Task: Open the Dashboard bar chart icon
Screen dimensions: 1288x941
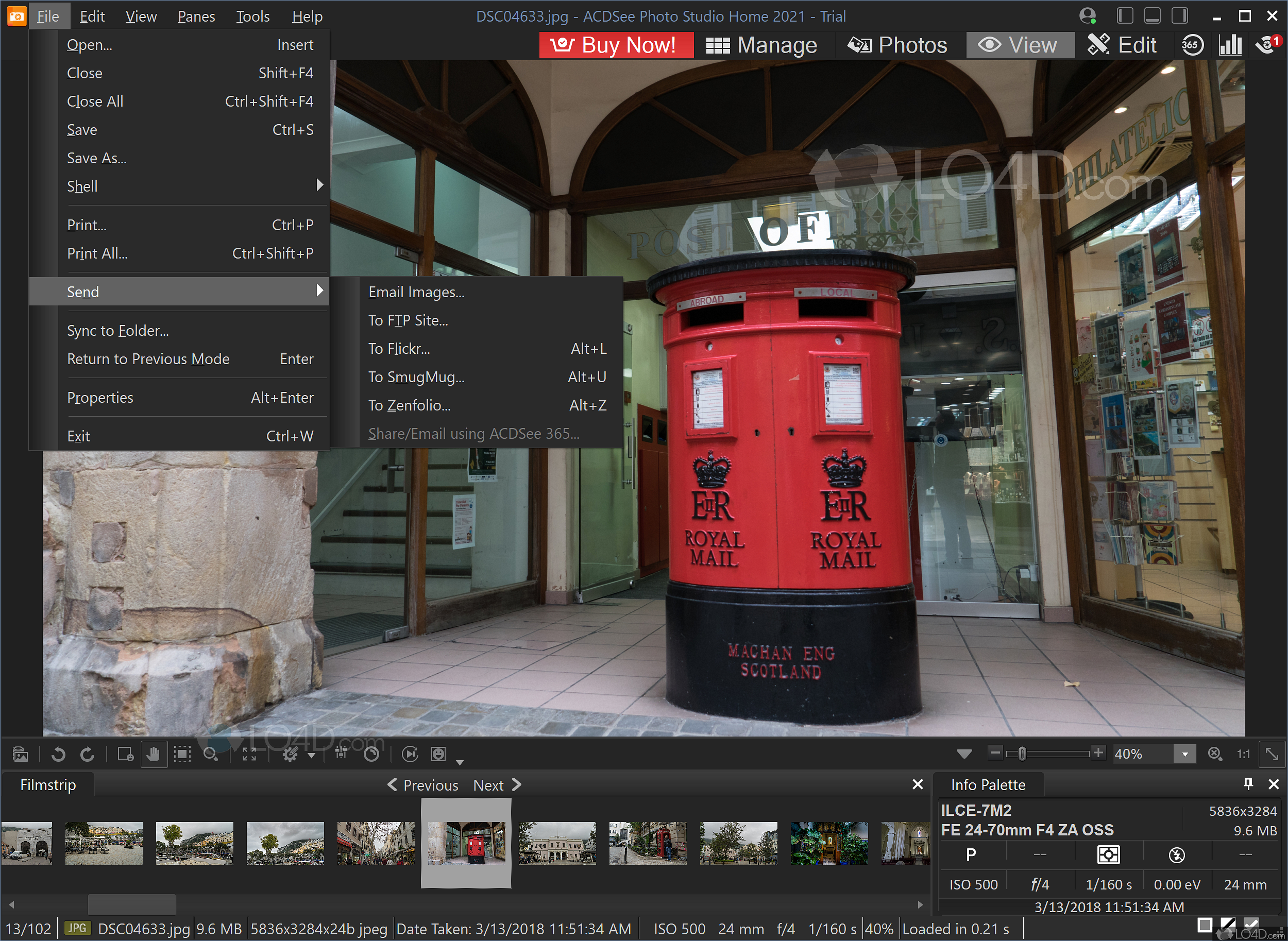Action: (1230, 45)
